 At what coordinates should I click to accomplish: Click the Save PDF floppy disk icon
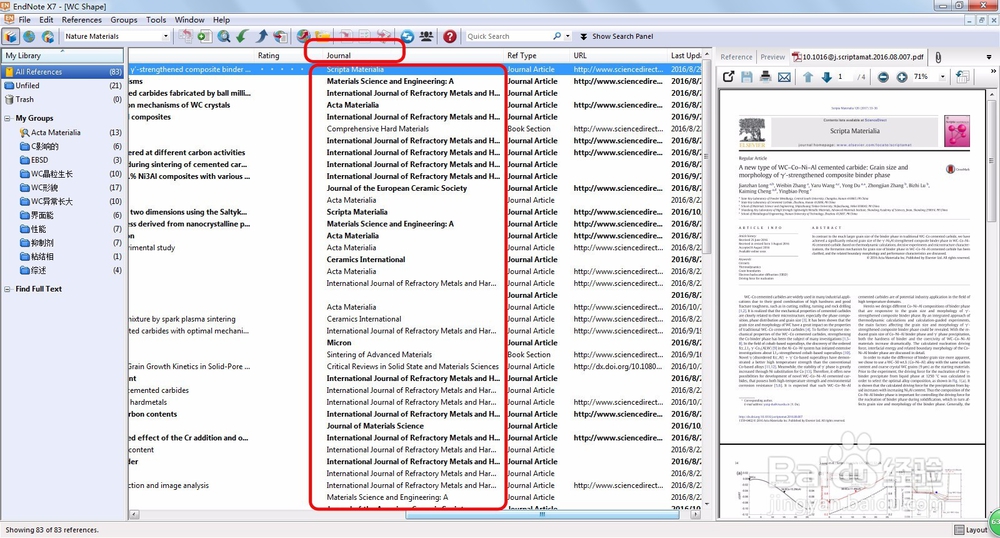pos(747,77)
